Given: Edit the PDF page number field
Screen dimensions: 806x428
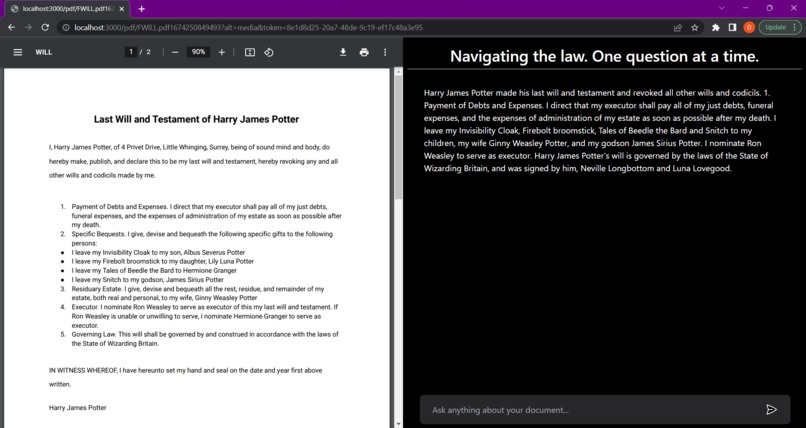Looking at the screenshot, I should click(x=131, y=52).
